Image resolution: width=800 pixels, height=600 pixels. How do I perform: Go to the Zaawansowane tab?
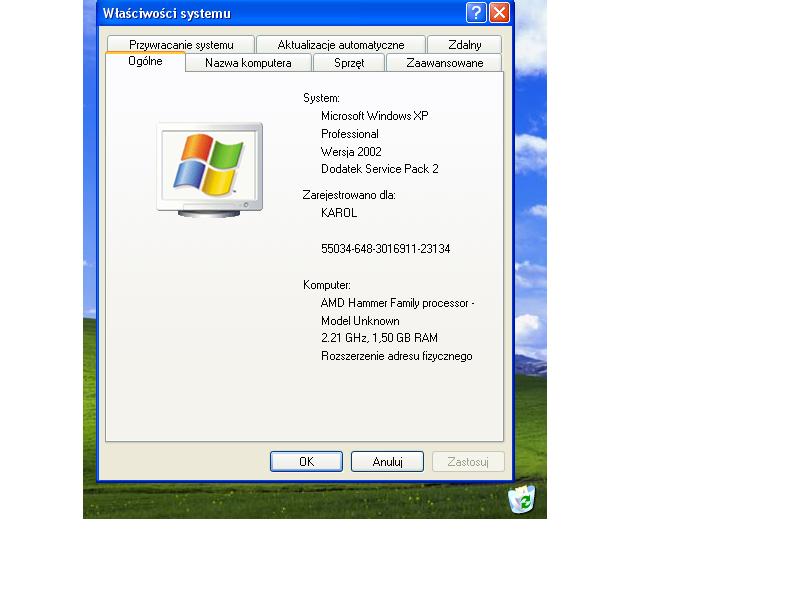(x=444, y=63)
